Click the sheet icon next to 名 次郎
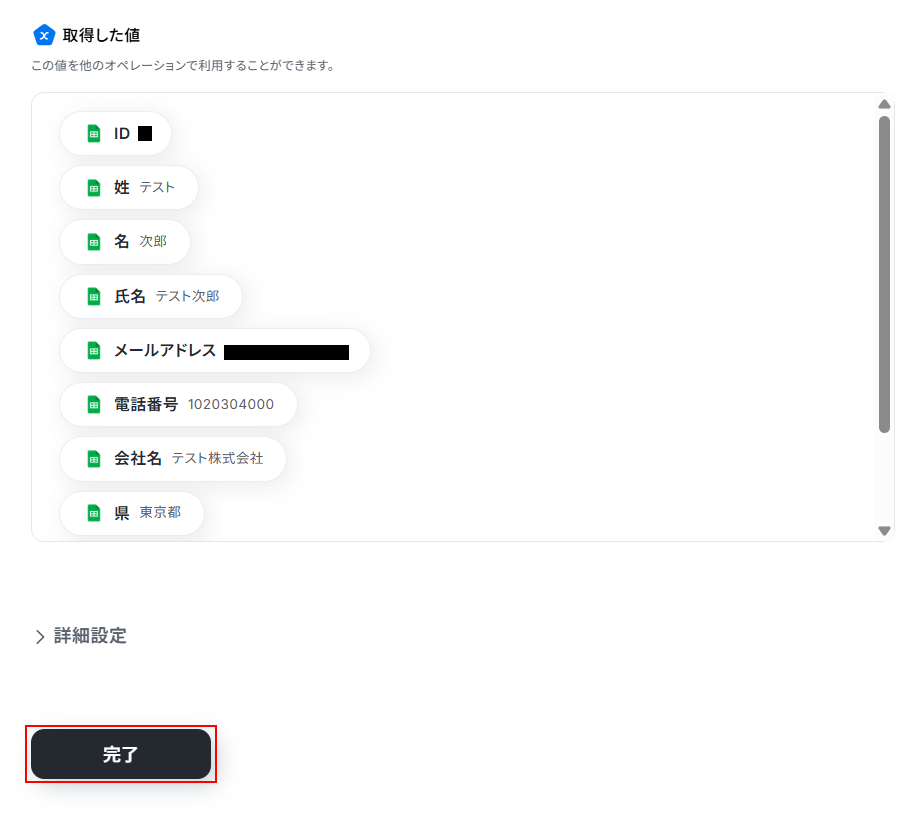The height and width of the screenshot is (813, 923). click(x=94, y=242)
